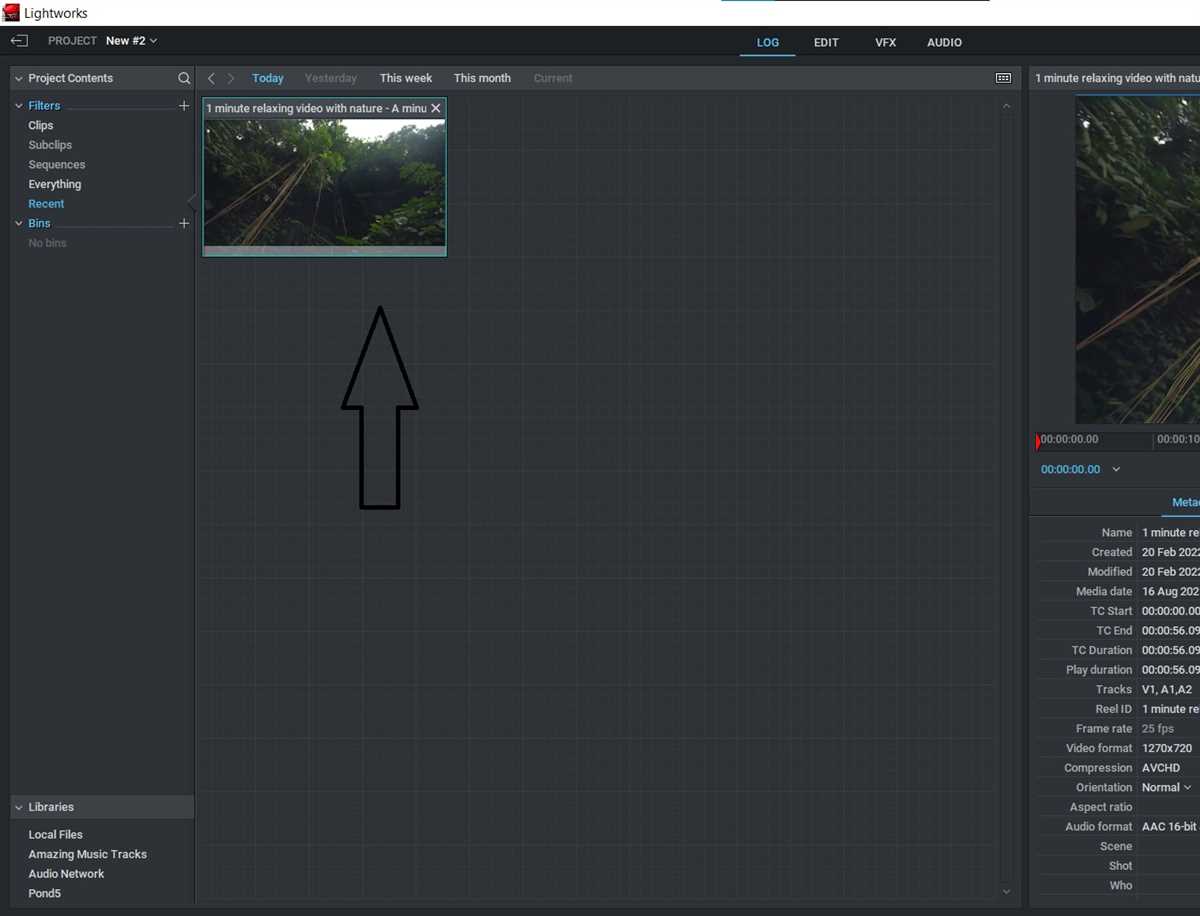The image size is (1200, 916).
Task: Open the New #2 project dropdown
Action: tap(132, 41)
